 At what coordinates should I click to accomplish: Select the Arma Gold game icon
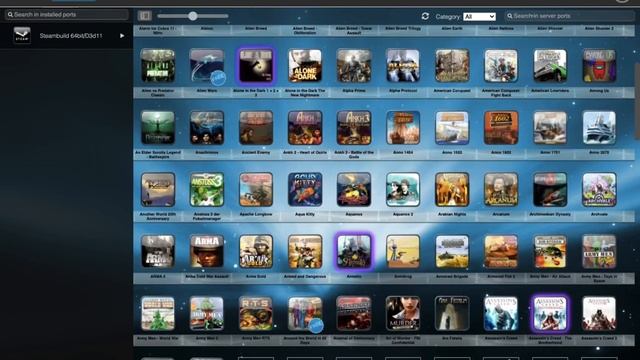256,251
